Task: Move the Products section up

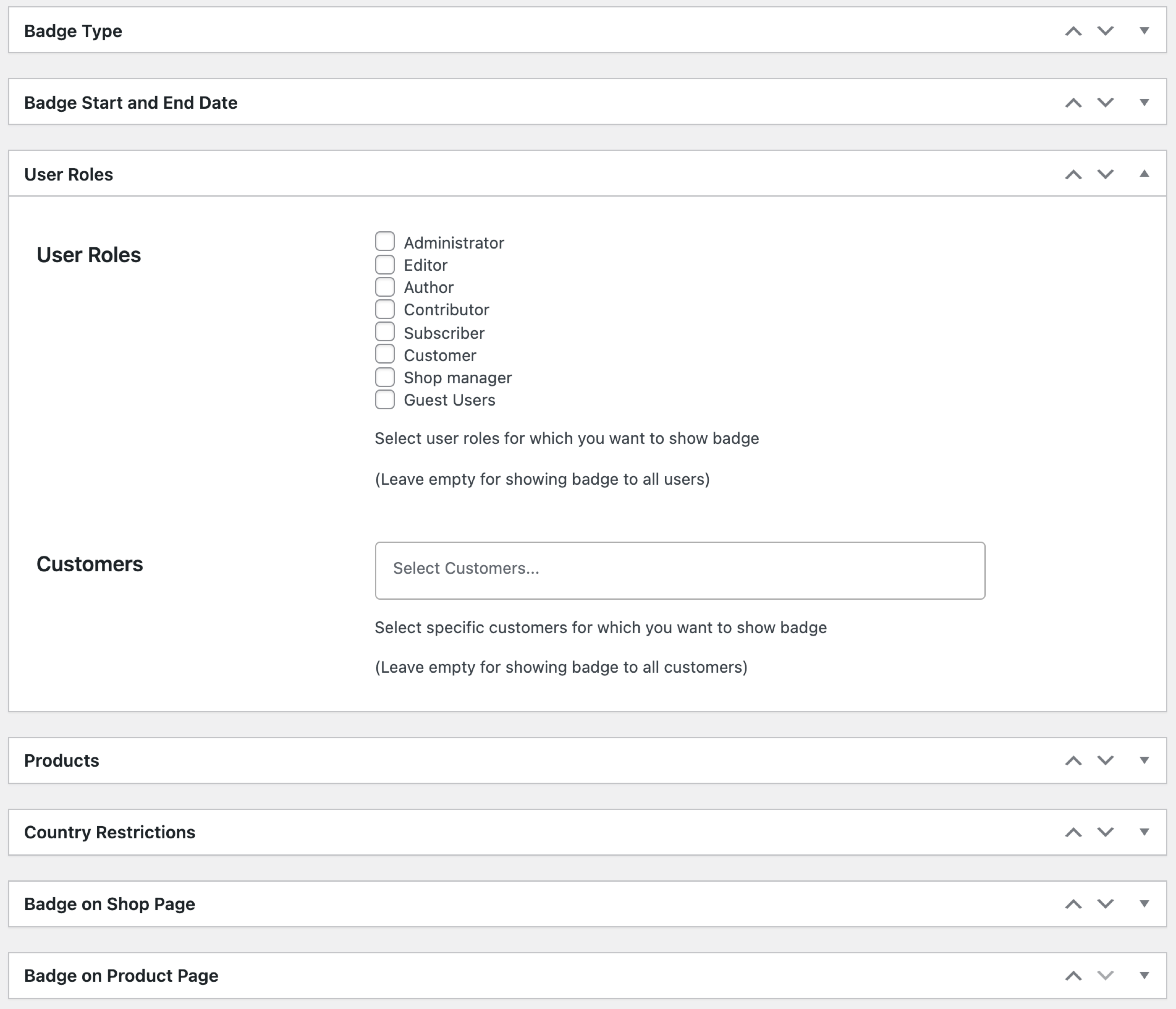Action: tap(1073, 760)
